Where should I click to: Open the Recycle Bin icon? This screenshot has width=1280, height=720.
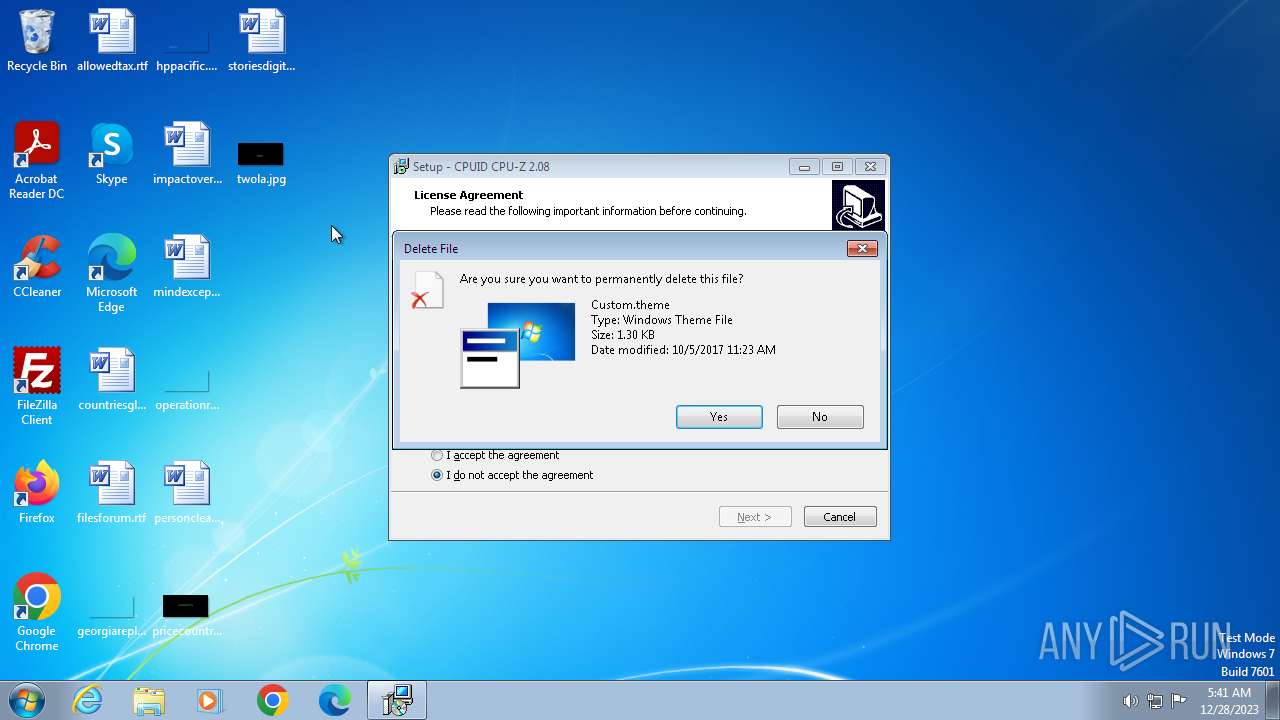[37, 41]
